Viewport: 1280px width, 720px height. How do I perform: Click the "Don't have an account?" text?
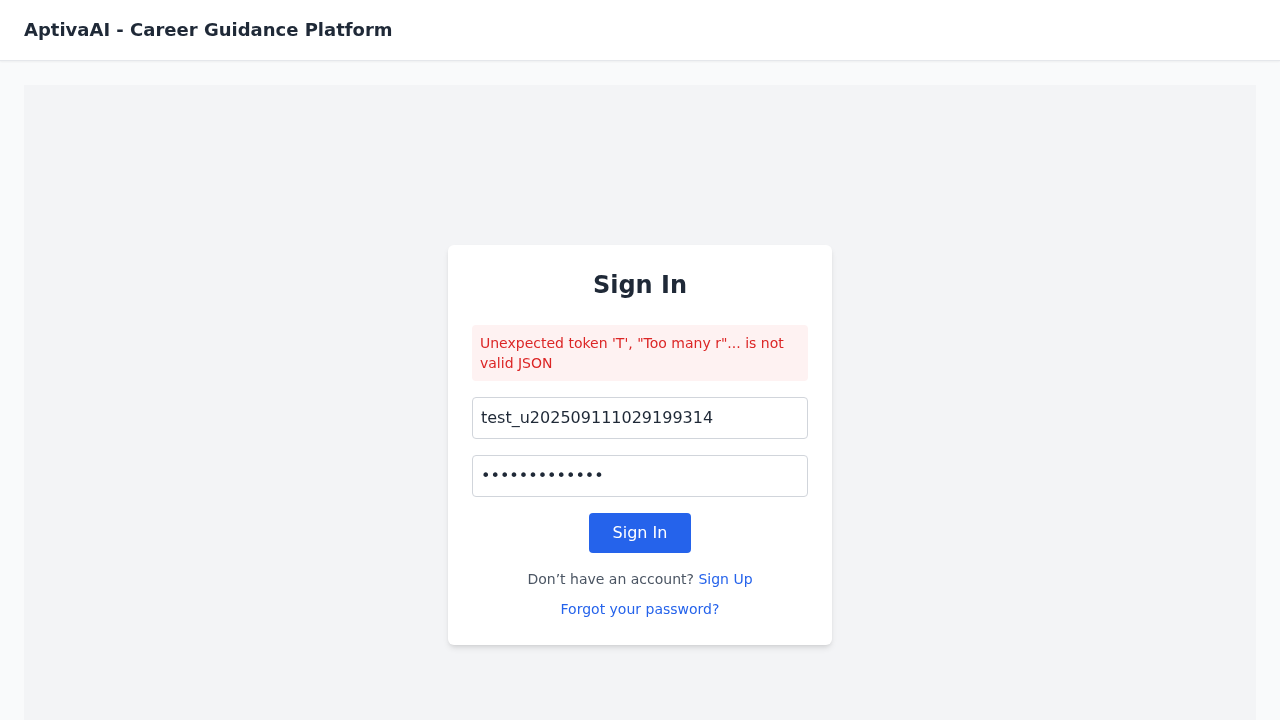tap(610, 579)
